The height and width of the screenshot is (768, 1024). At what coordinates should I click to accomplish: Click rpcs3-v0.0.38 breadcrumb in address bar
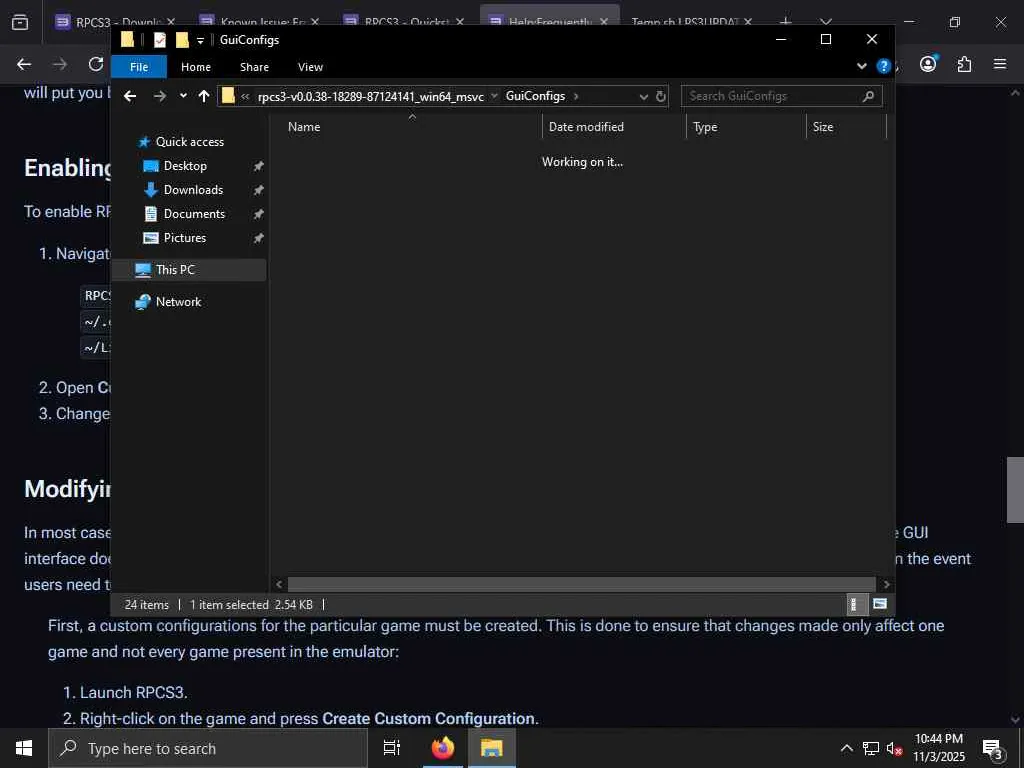click(370, 97)
